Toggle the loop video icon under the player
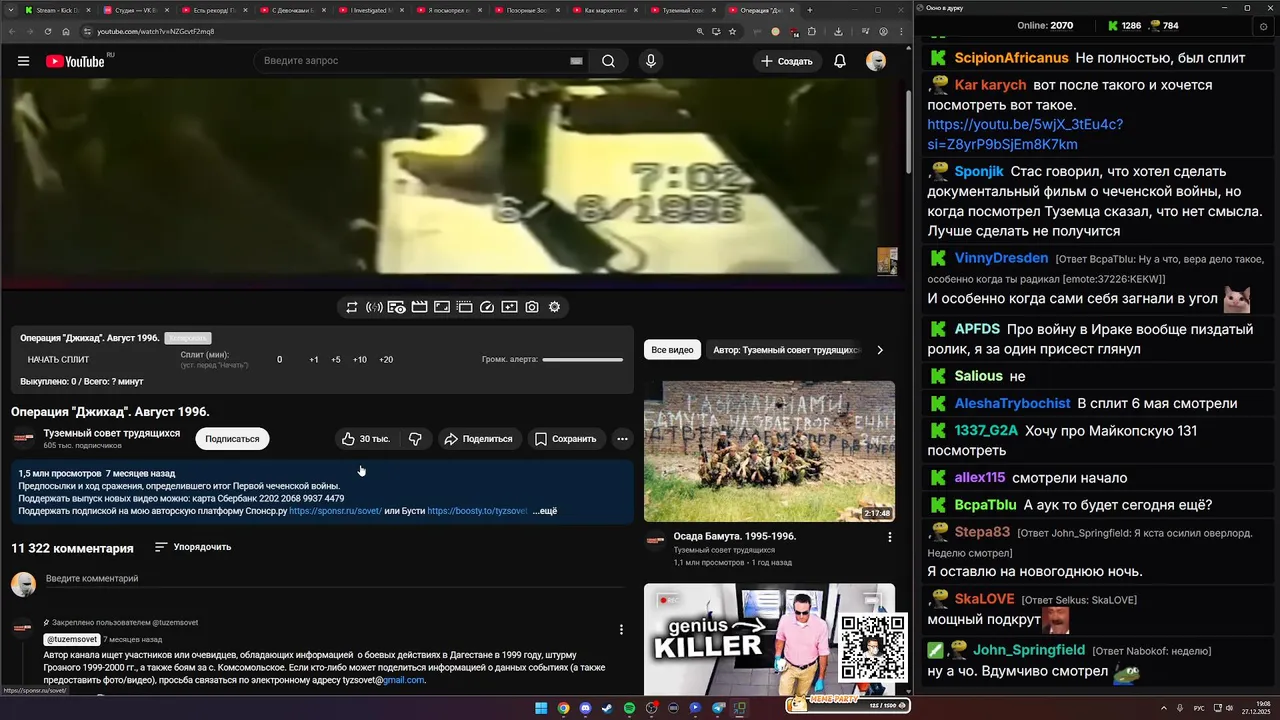Image resolution: width=1280 pixels, height=720 pixels. tap(352, 307)
